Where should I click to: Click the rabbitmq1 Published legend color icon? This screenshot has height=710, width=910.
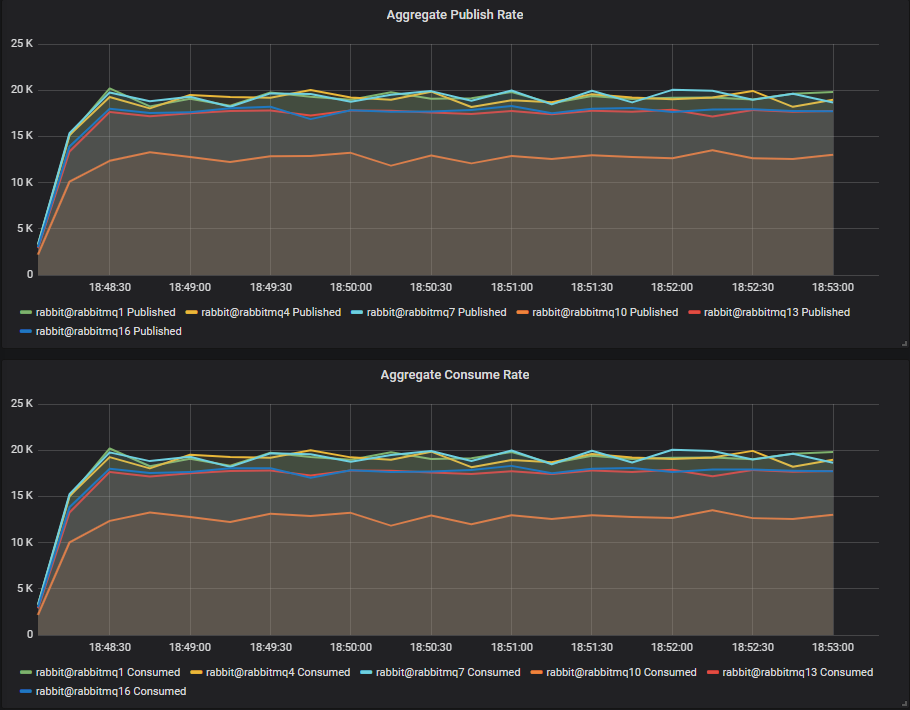[25, 312]
